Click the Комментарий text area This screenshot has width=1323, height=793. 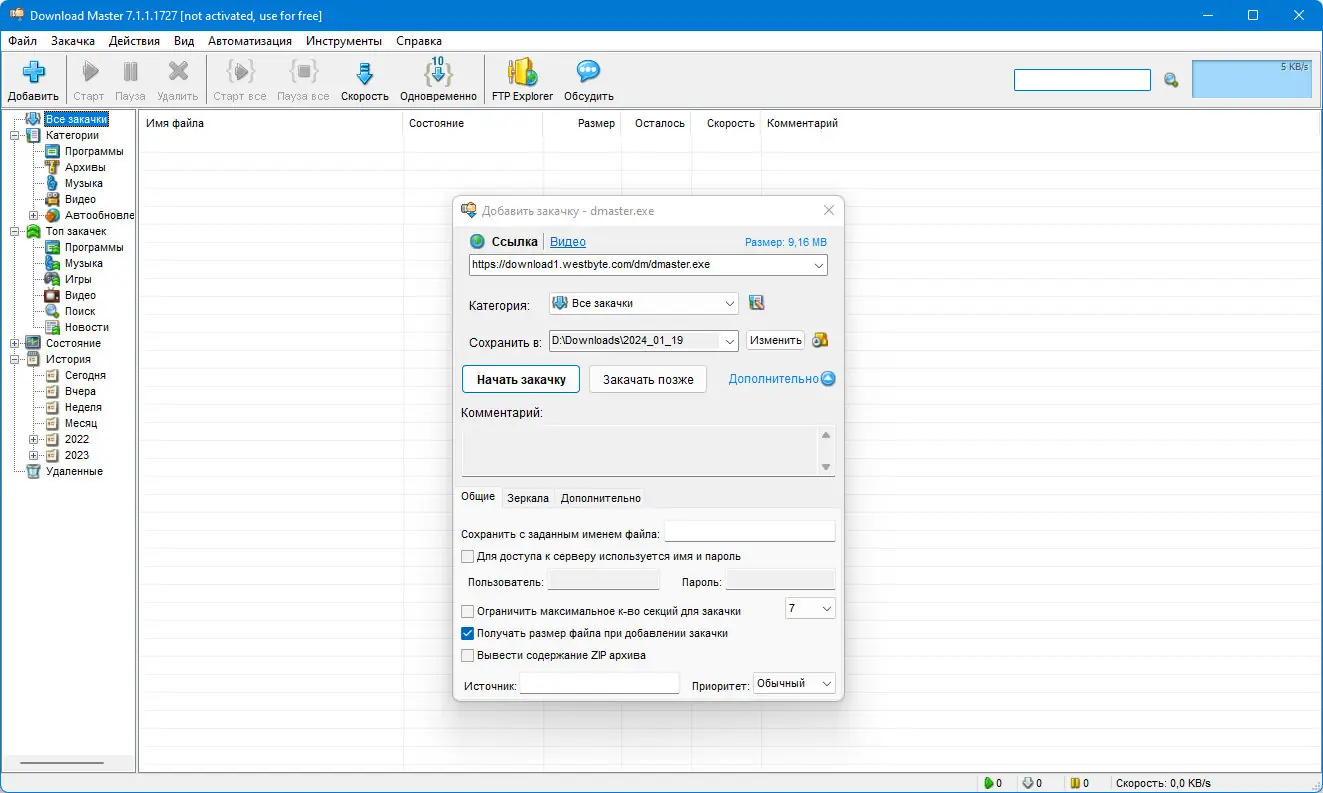[640, 450]
